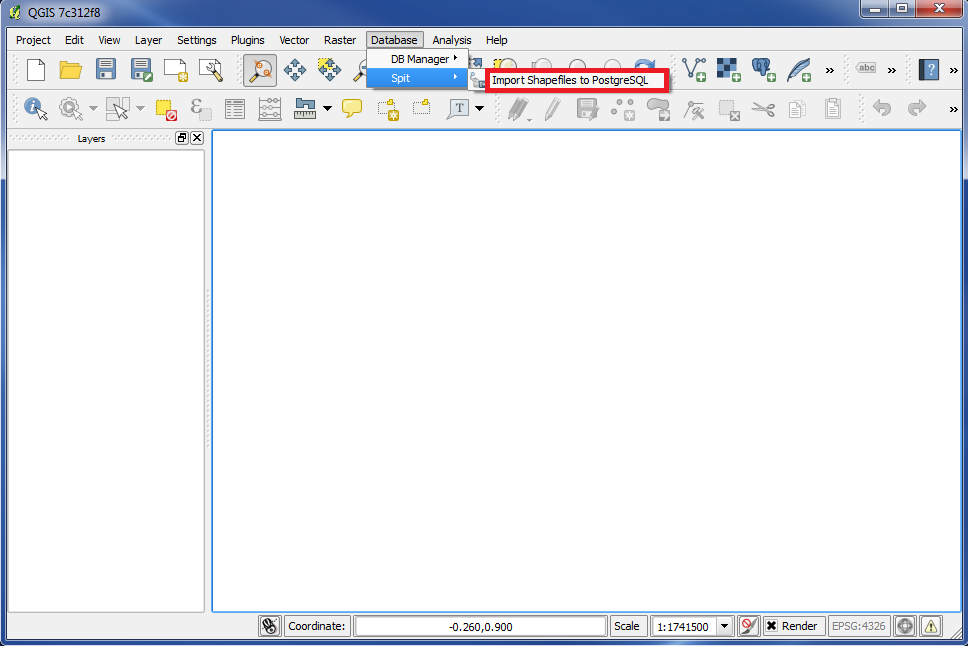The image size is (968, 646).
Task: Click Pan Map to Selection icon
Action: (x=329, y=70)
